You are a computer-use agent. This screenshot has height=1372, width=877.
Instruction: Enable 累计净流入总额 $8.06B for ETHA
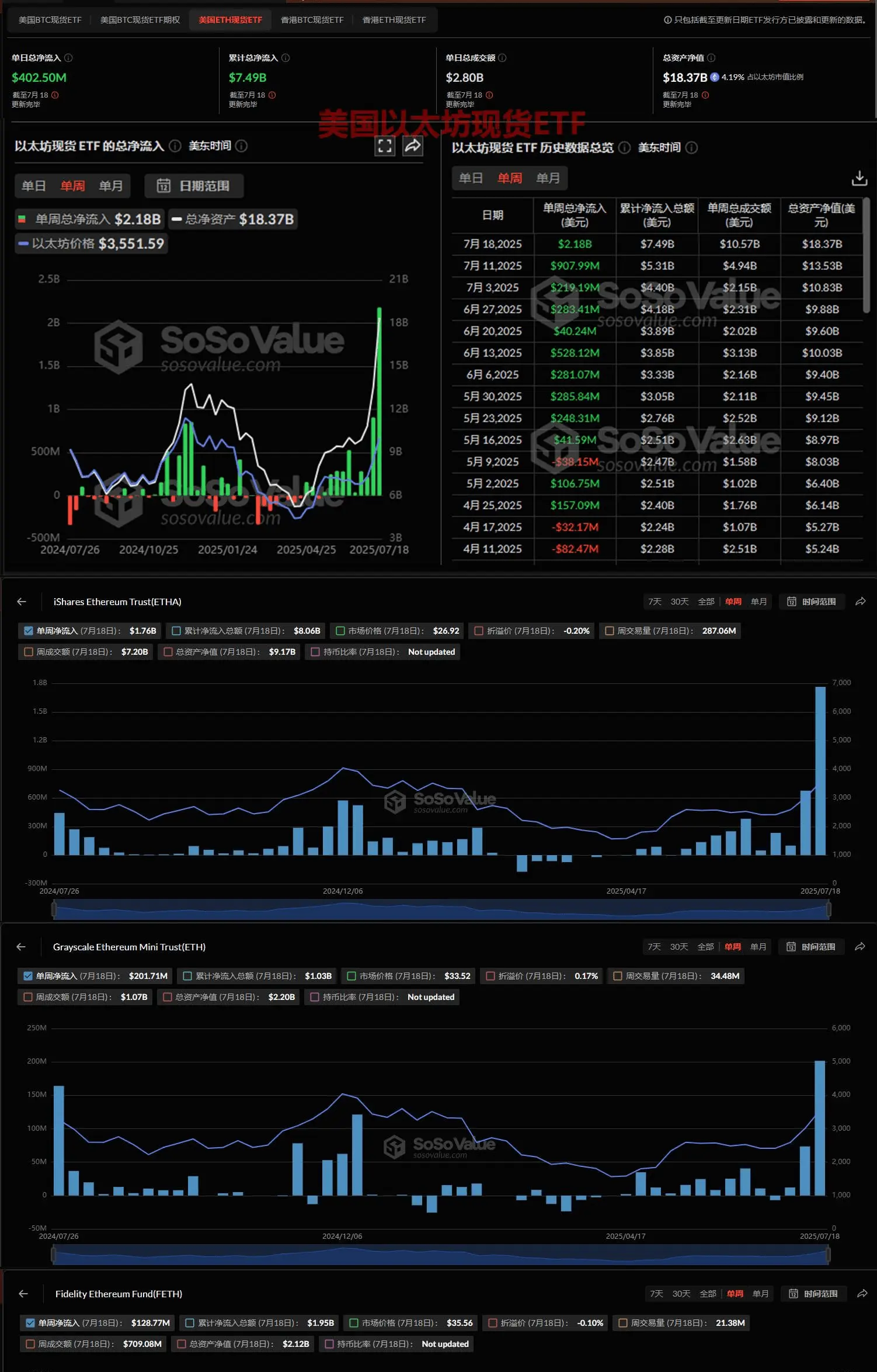click(176, 631)
